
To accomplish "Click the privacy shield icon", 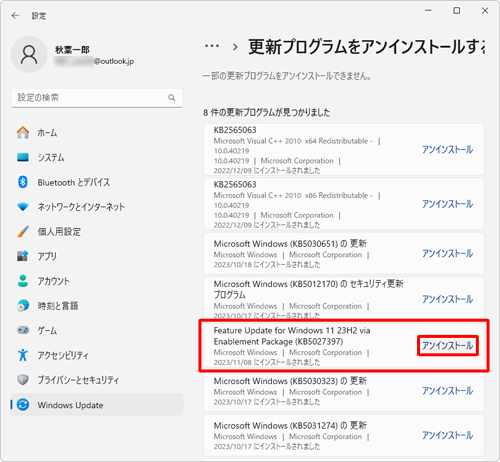I will click(x=23, y=380).
